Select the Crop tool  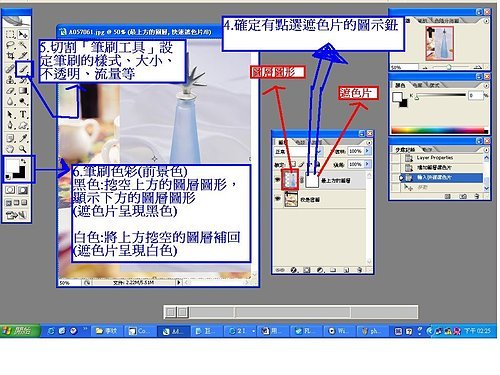click(10, 56)
